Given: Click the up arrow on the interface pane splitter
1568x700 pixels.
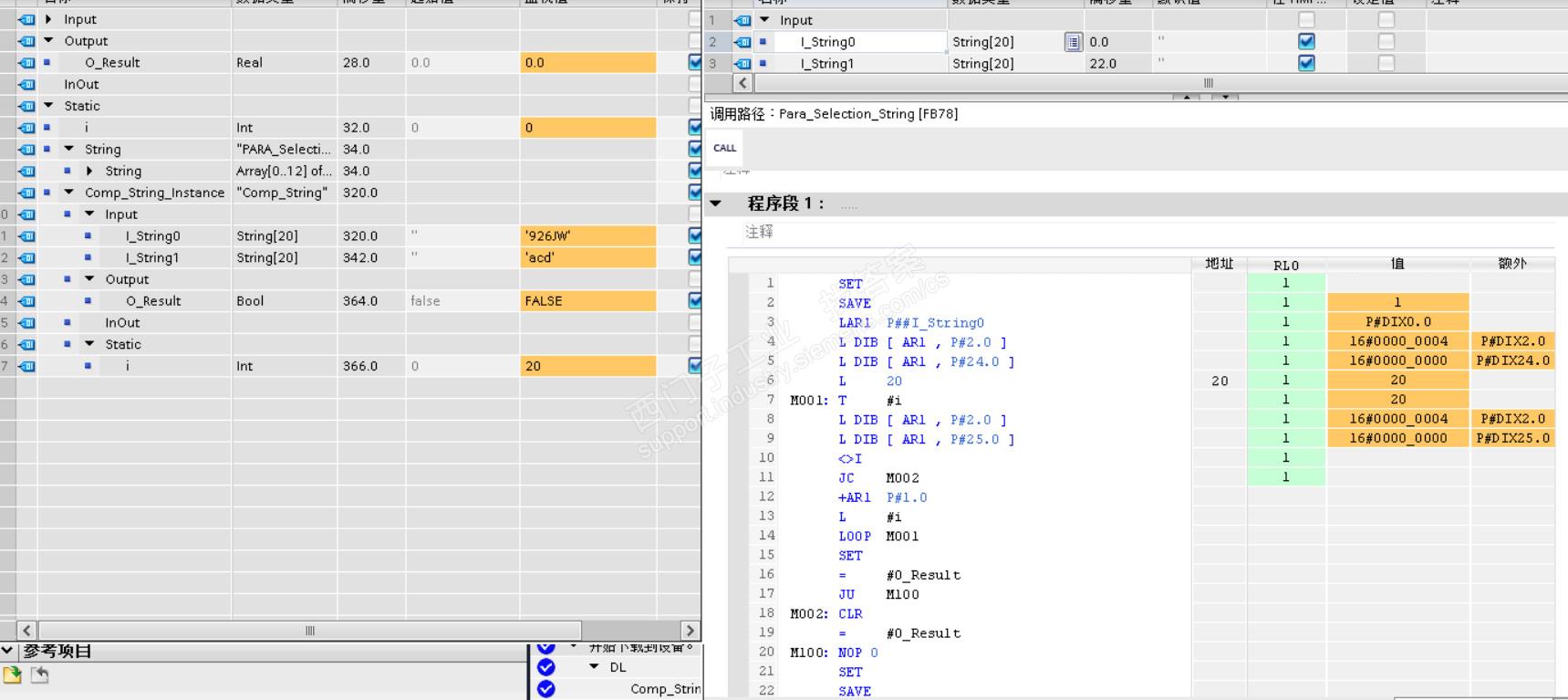Looking at the screenshot, I should pos(1186,96).
